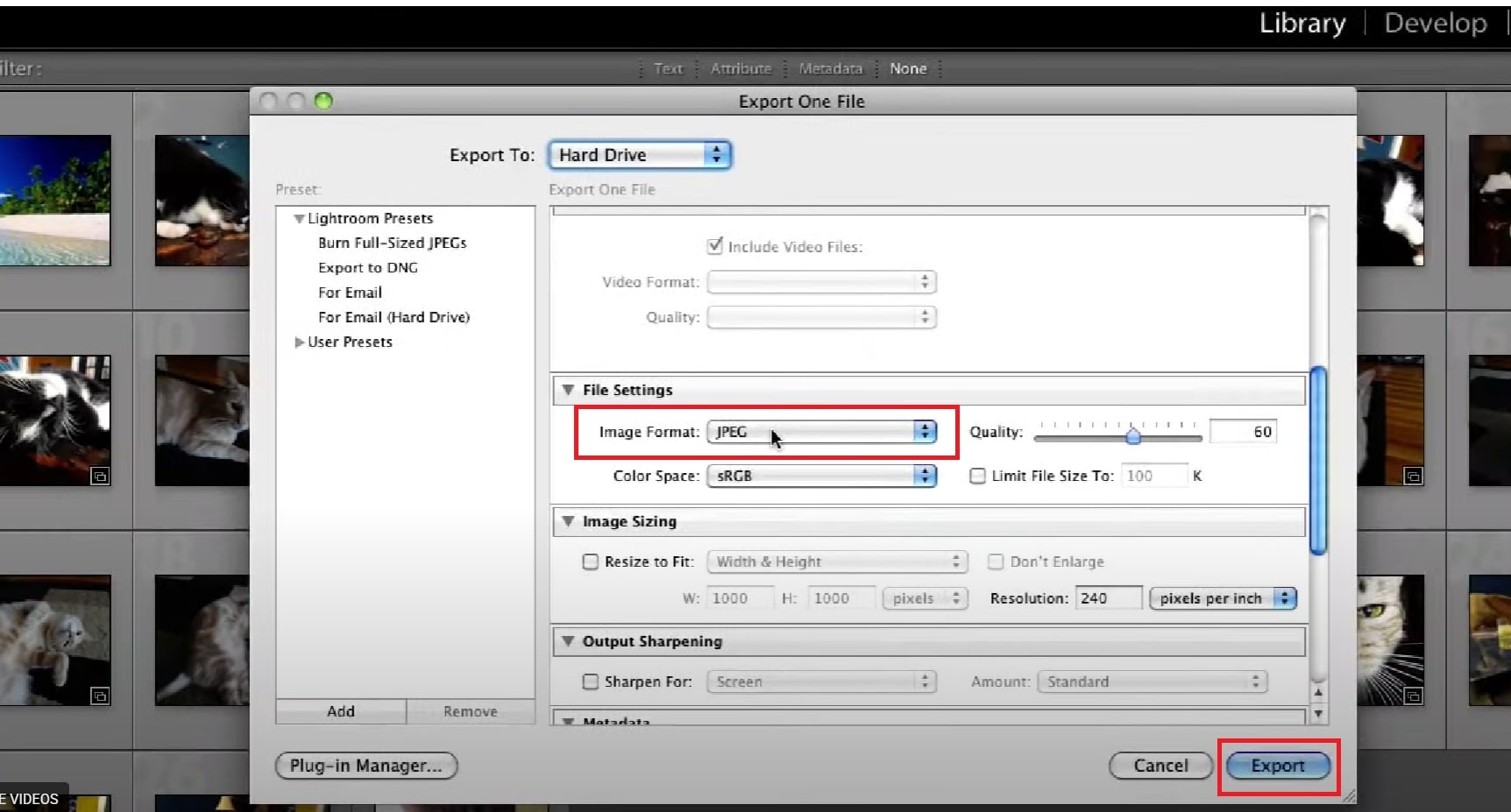Open the pixels per inch resolution dropdown

[x=1223, y=598]
